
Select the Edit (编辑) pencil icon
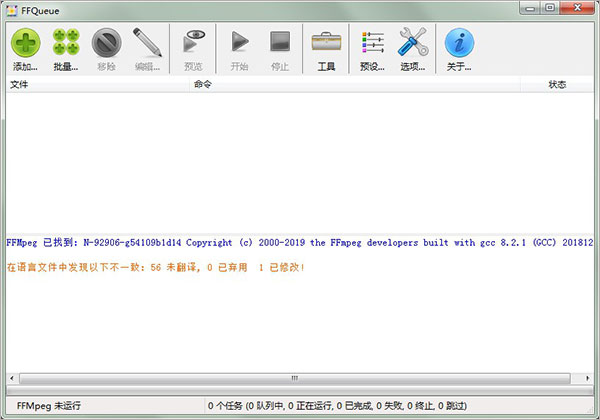pos(147,42)
